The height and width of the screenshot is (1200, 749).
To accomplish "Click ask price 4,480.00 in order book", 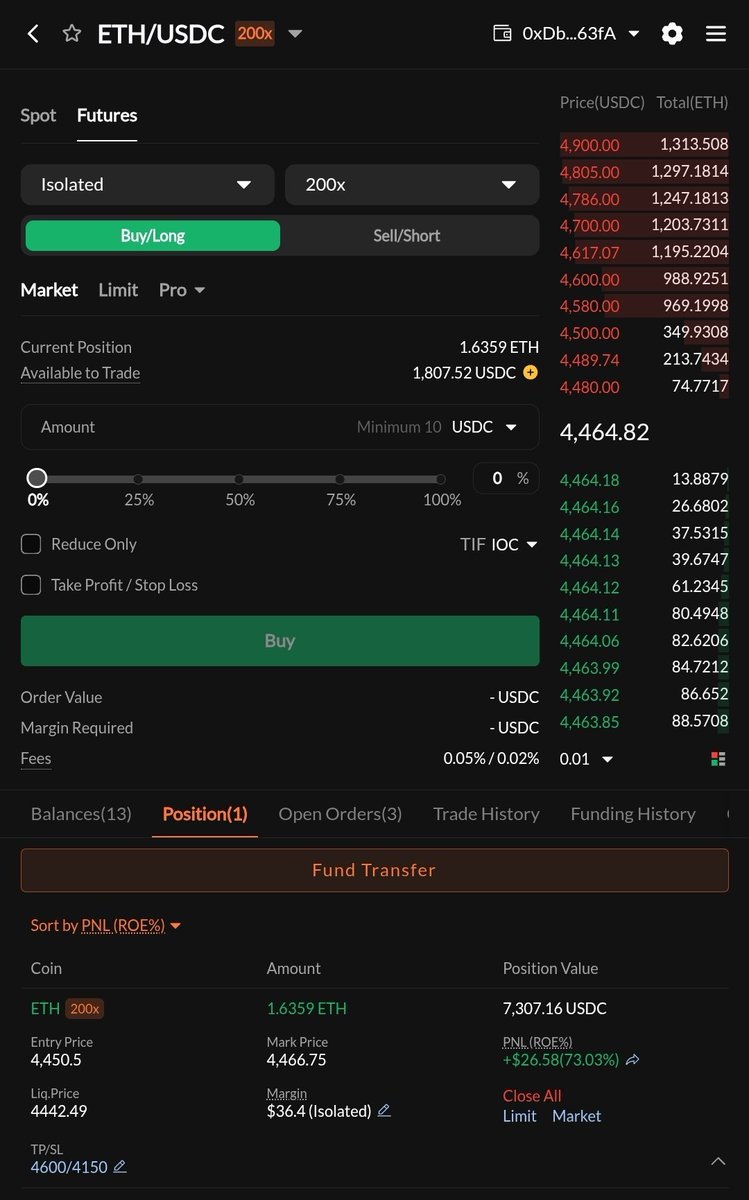I will point(590,388).
